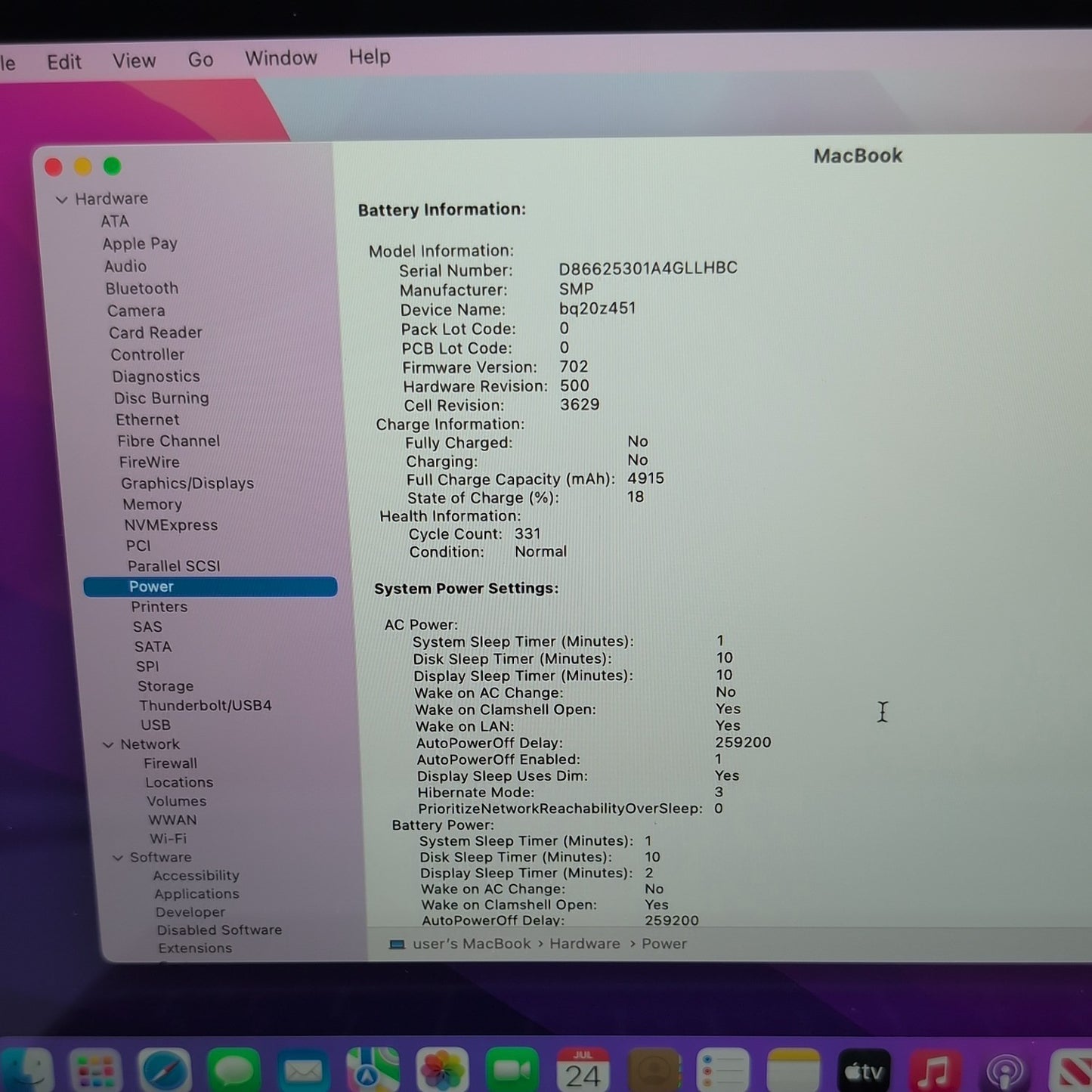
Task: Select Thunderbolt/USB4 sidebar entry
Action: pos(206,705)
